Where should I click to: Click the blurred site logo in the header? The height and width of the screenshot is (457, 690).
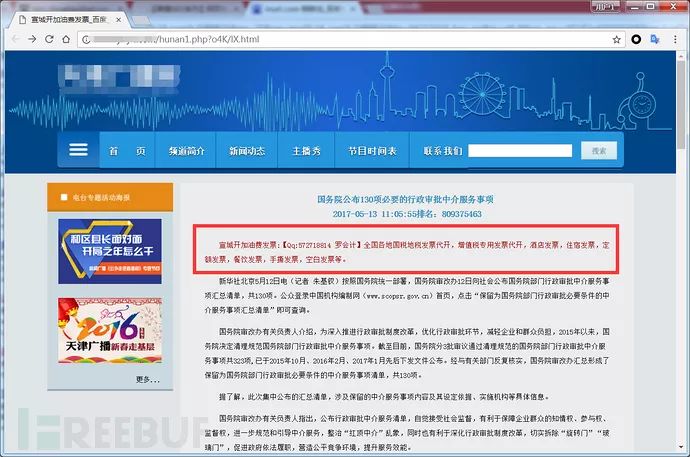point(119,79)
